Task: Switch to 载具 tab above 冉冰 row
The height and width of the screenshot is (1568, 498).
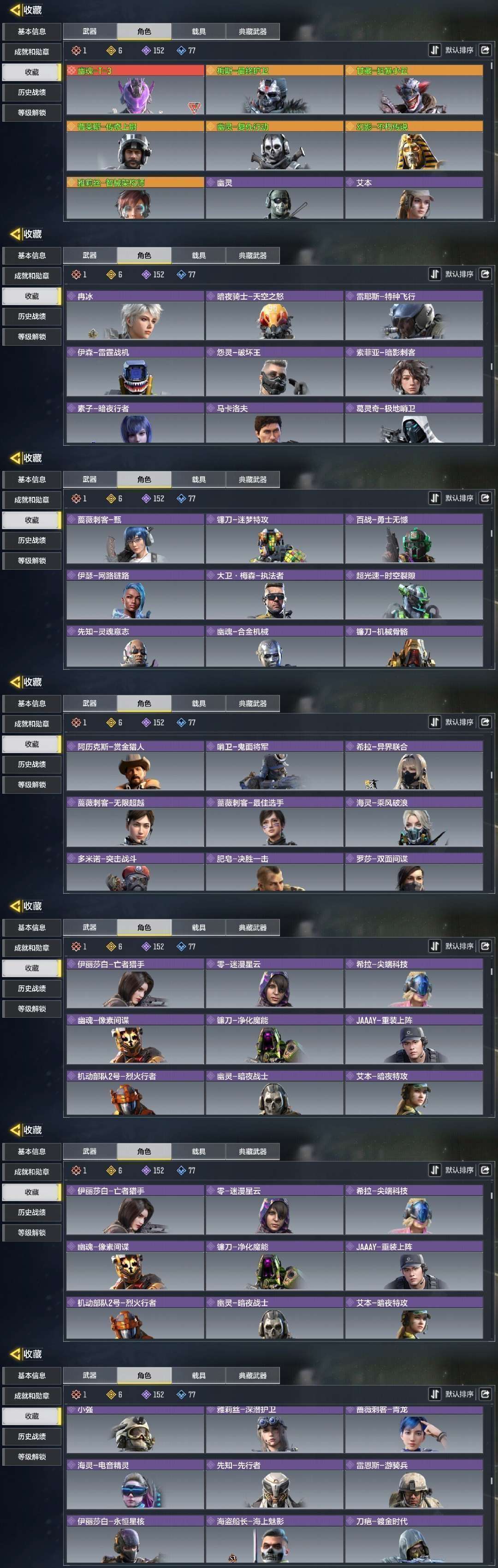Action: click(198, 255)
